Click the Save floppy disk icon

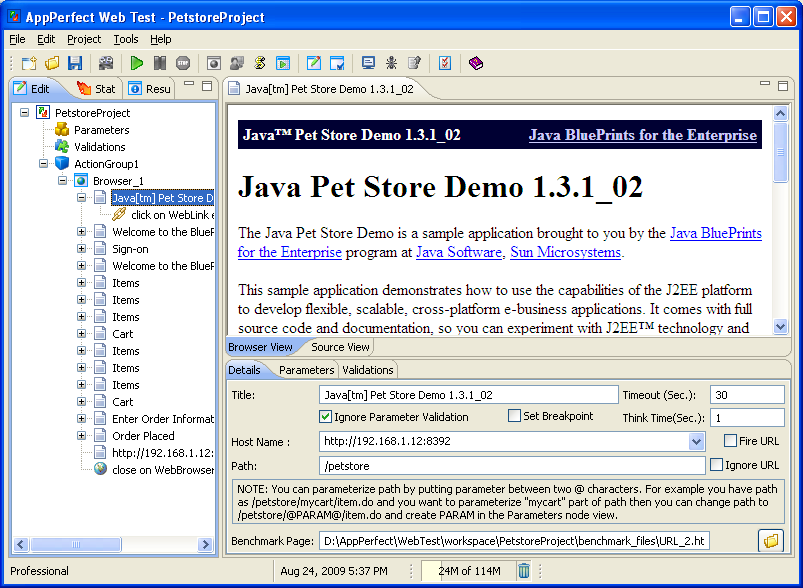tap(75, 63)
